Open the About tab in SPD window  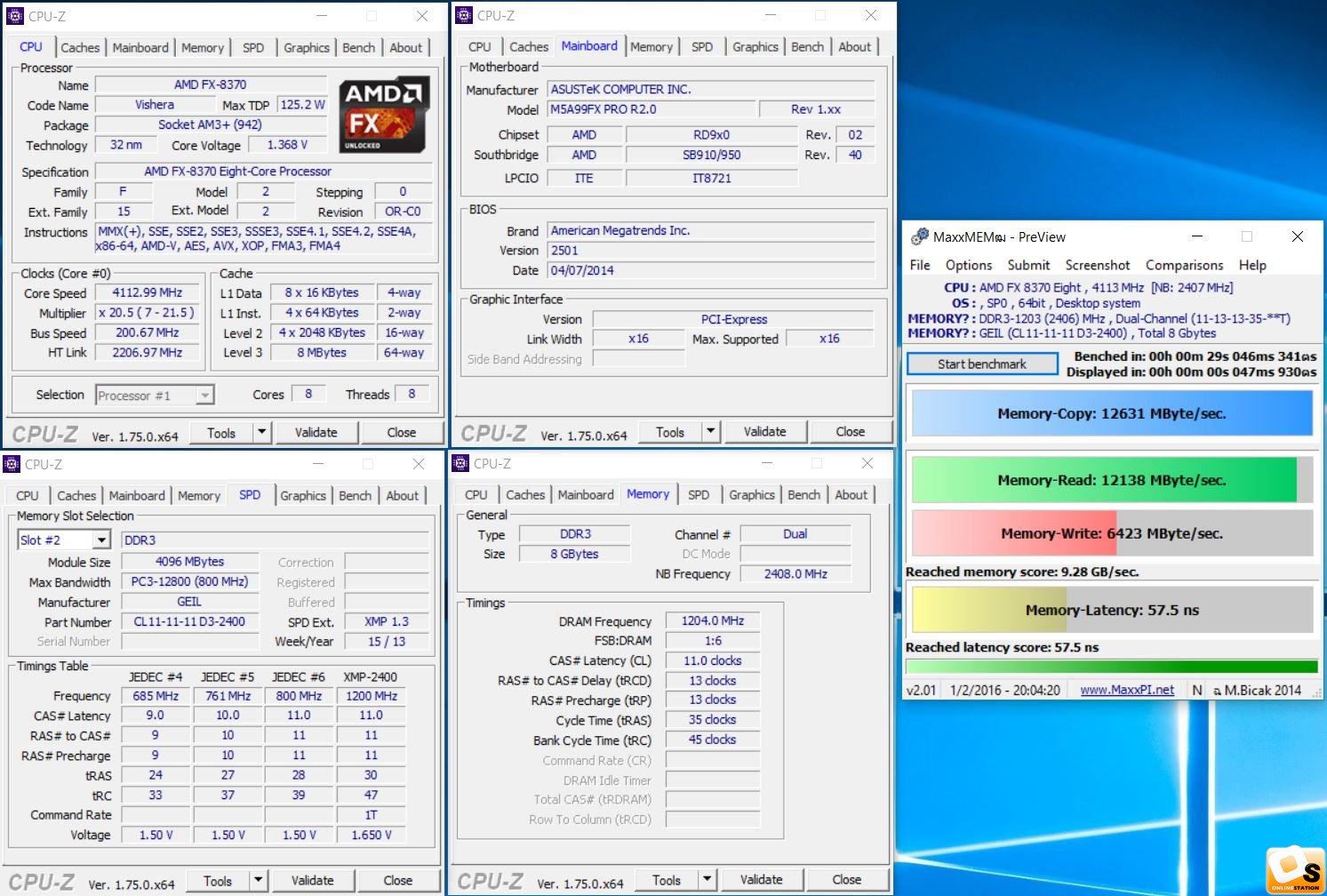tap(402, 496)
